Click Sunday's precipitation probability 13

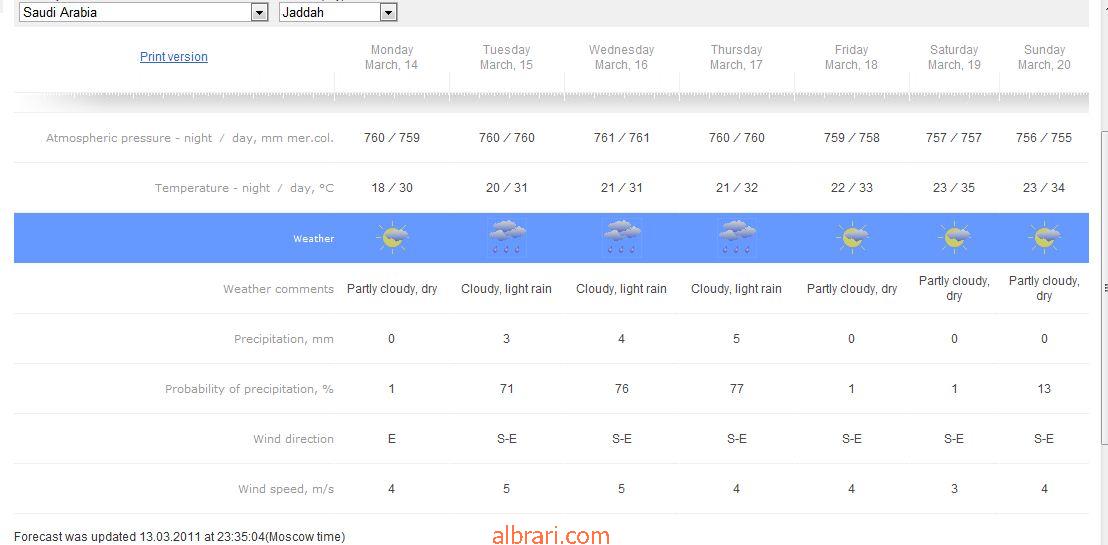coord(1044,389)
